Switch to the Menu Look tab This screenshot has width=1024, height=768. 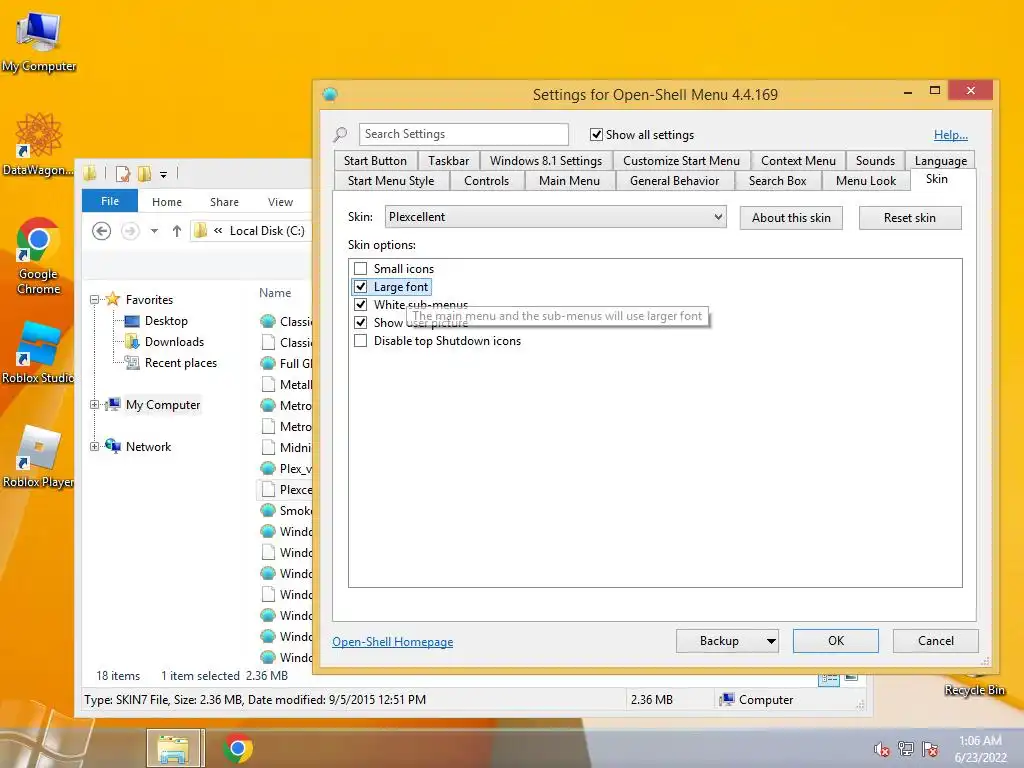865,181
